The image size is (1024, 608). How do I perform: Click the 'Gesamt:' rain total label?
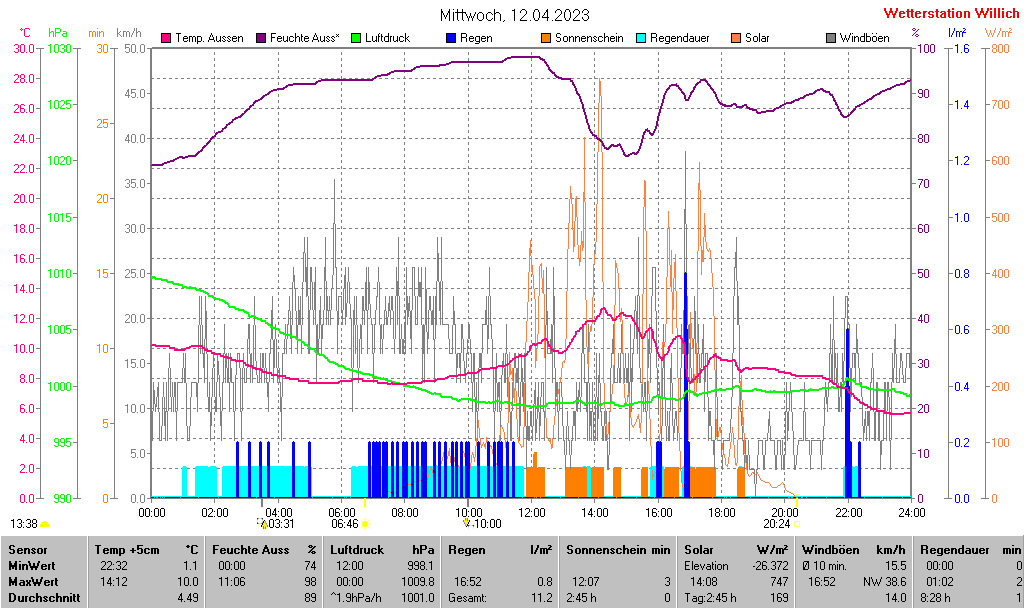pos(467,597)
